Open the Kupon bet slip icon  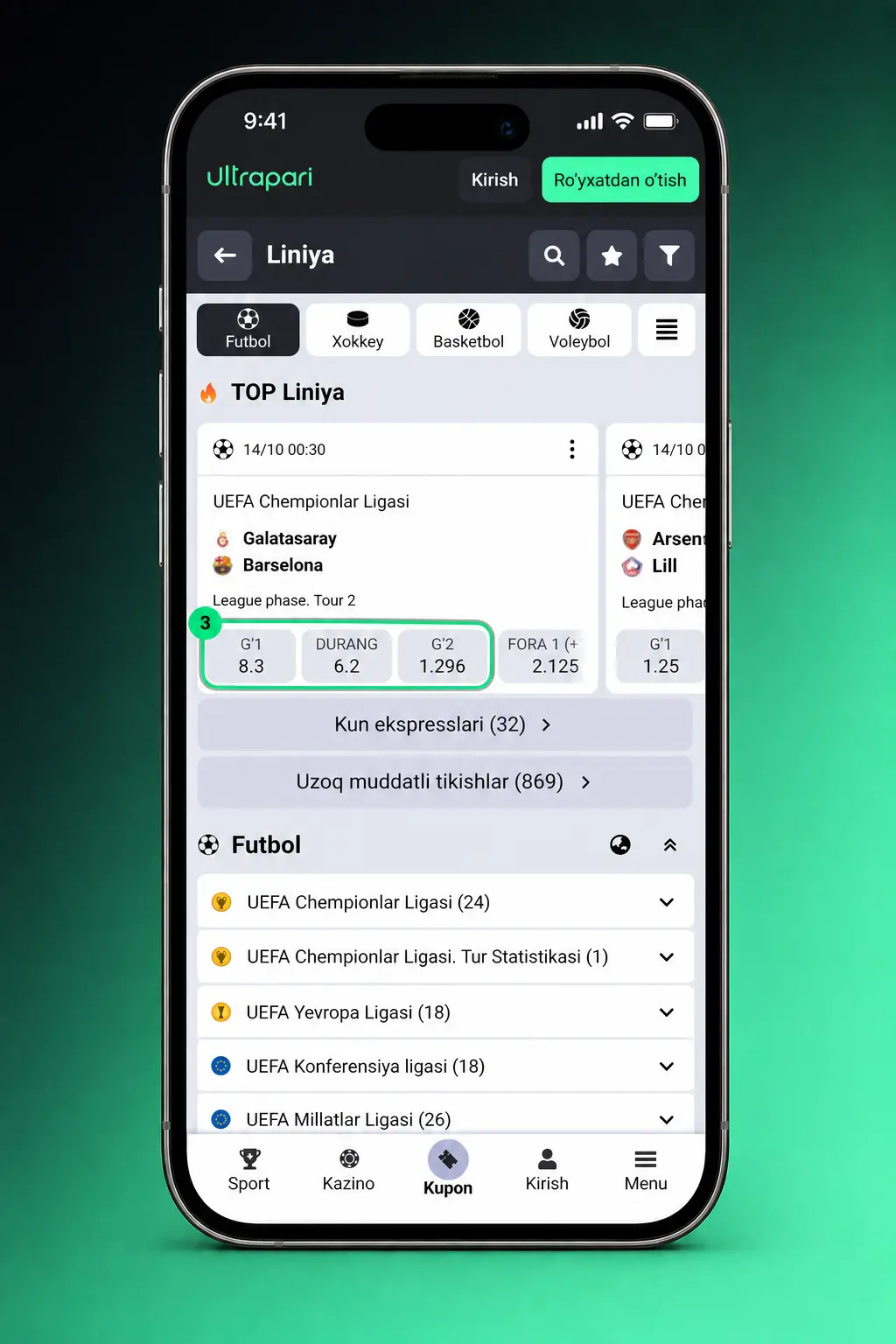pos(448,1160)
